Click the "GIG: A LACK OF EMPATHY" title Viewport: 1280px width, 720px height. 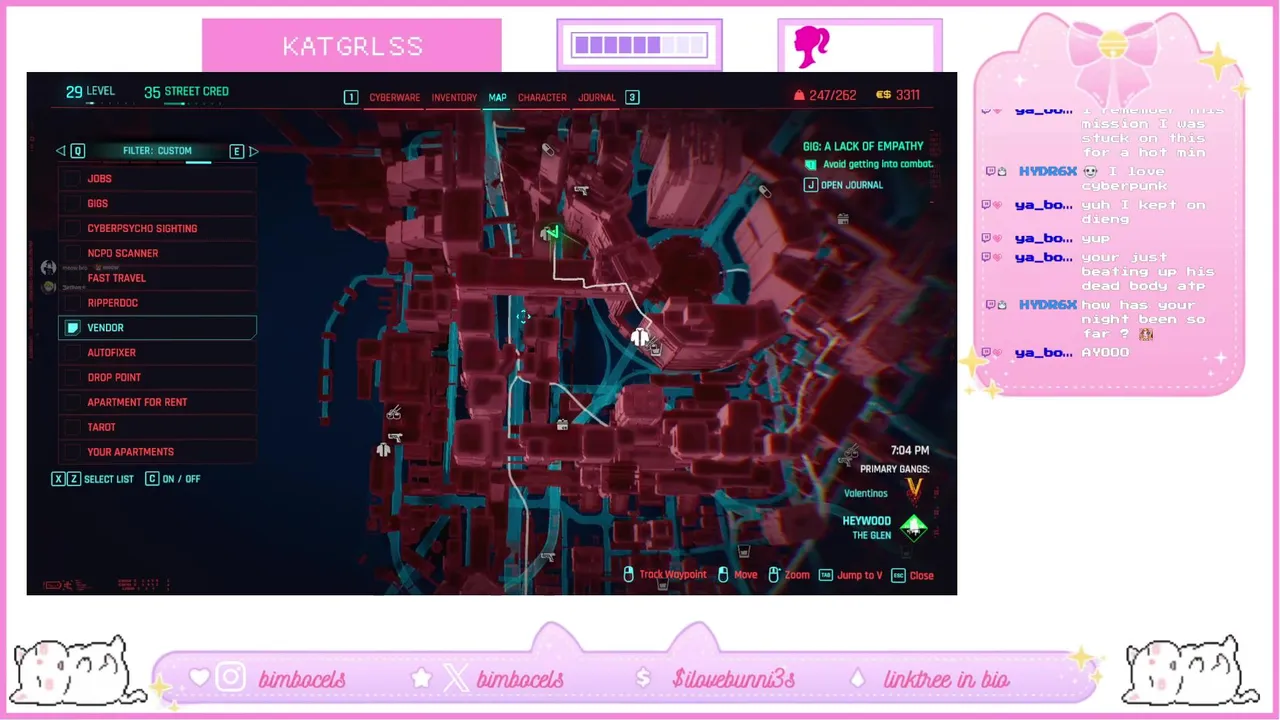pos(863,147)
